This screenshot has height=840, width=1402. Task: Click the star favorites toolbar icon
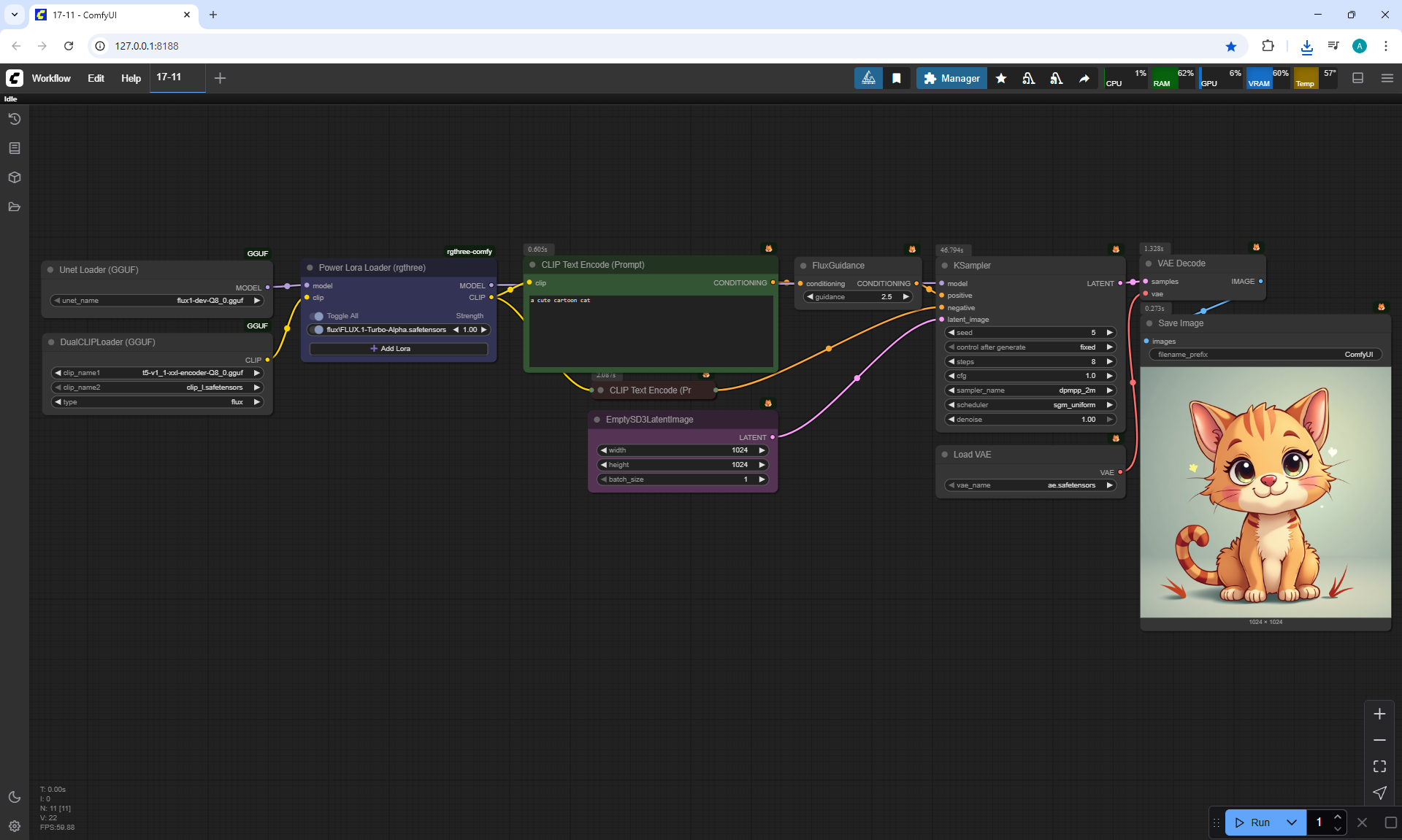point(1001,78)
